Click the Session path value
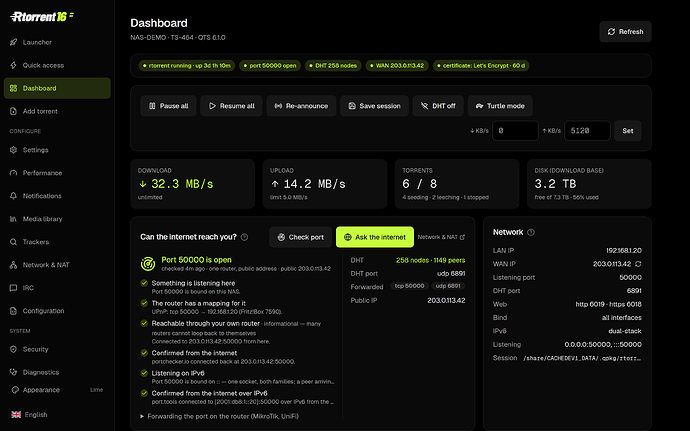This screenshot has height=431, width=690. [x=582, y=358]
